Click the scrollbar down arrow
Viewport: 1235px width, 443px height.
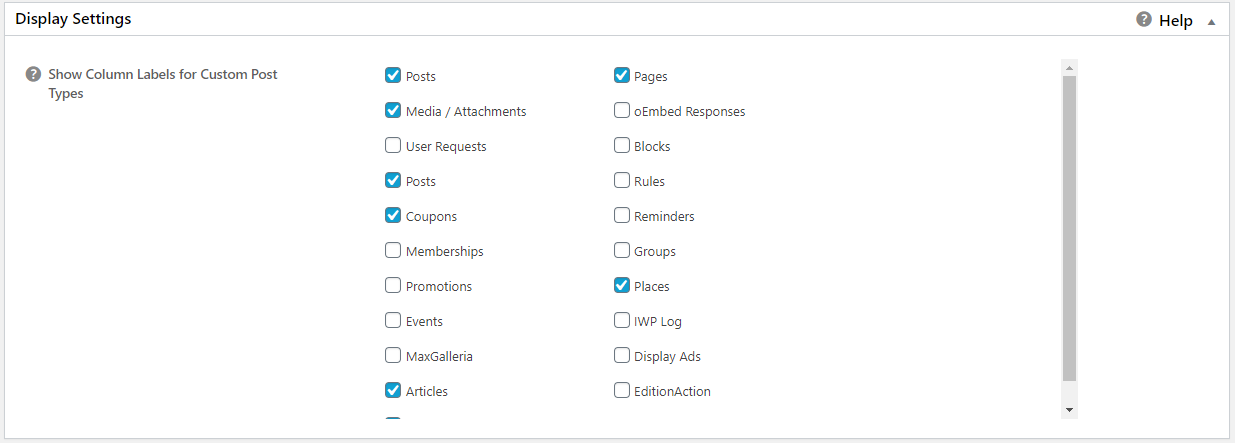pos(1069,410)
